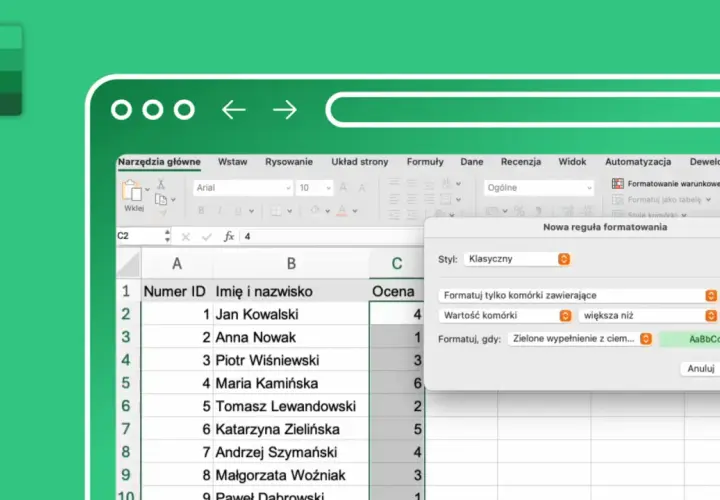The width and height of the screenshot is (720, 500).
Task: Click the Copy icon in the ribbon
Action: pos(161,199)
